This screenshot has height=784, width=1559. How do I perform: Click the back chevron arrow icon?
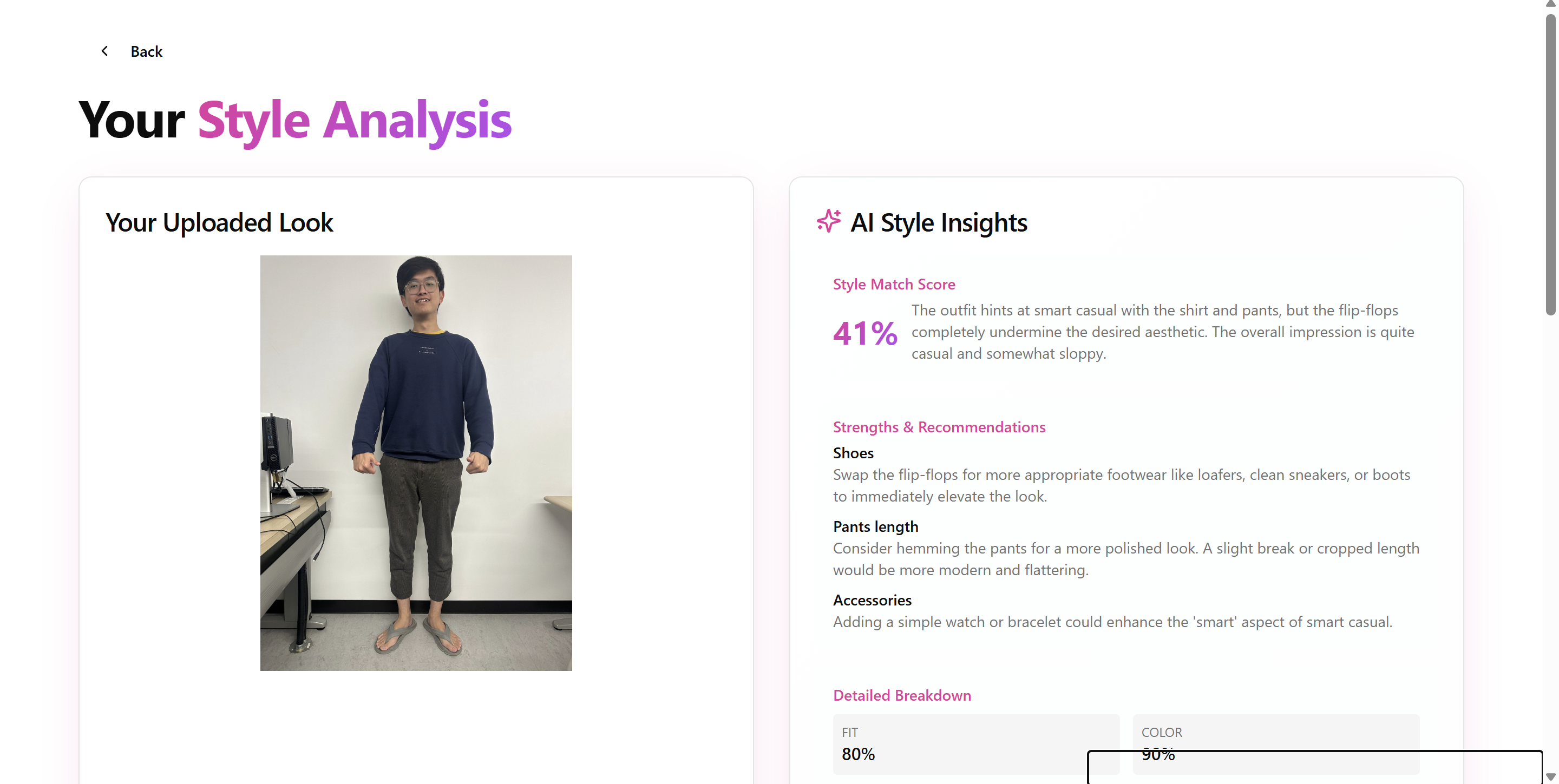tap(104, 51)
